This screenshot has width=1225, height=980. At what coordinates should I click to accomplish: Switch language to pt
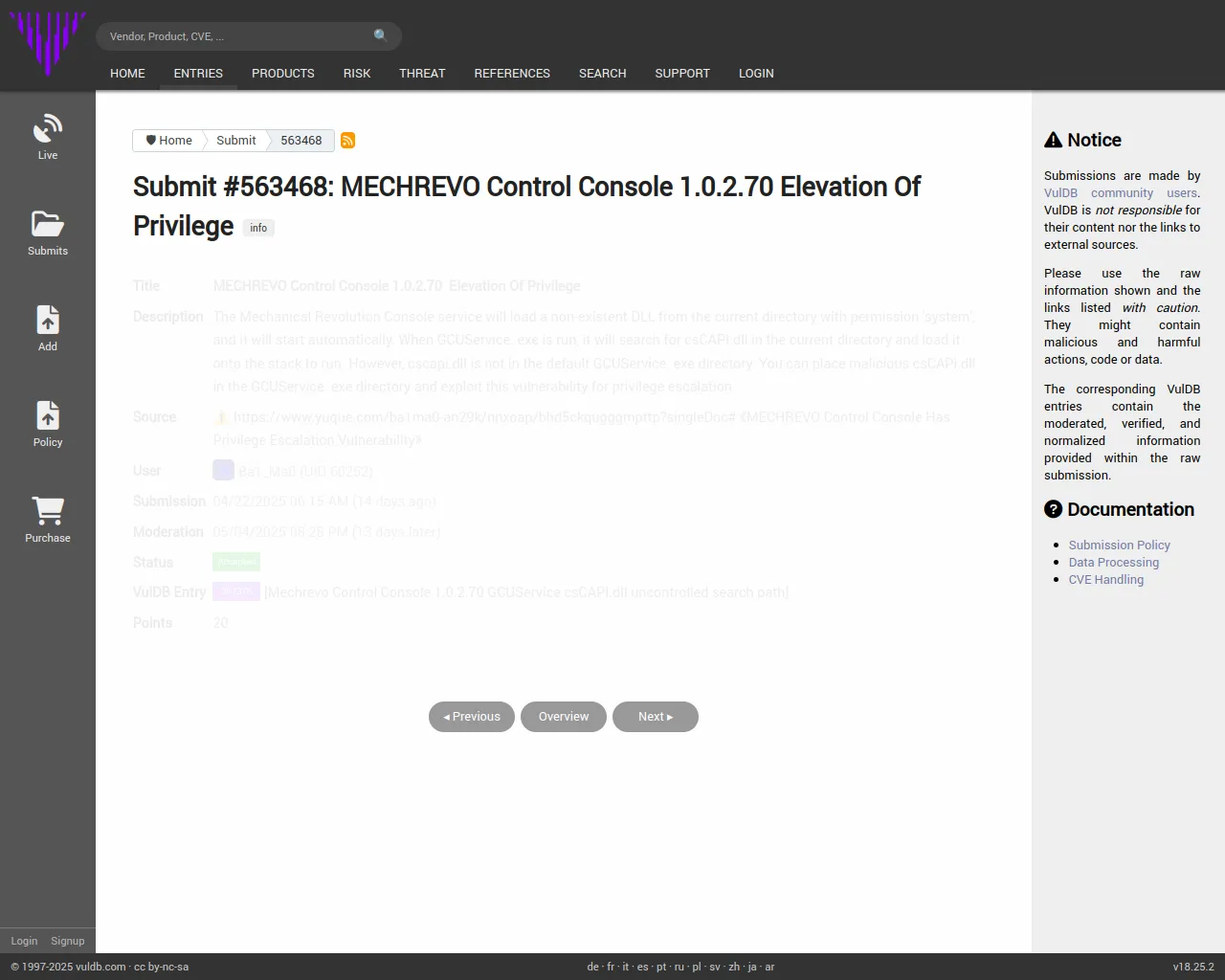pyautogui.click(x=661, y=967)
